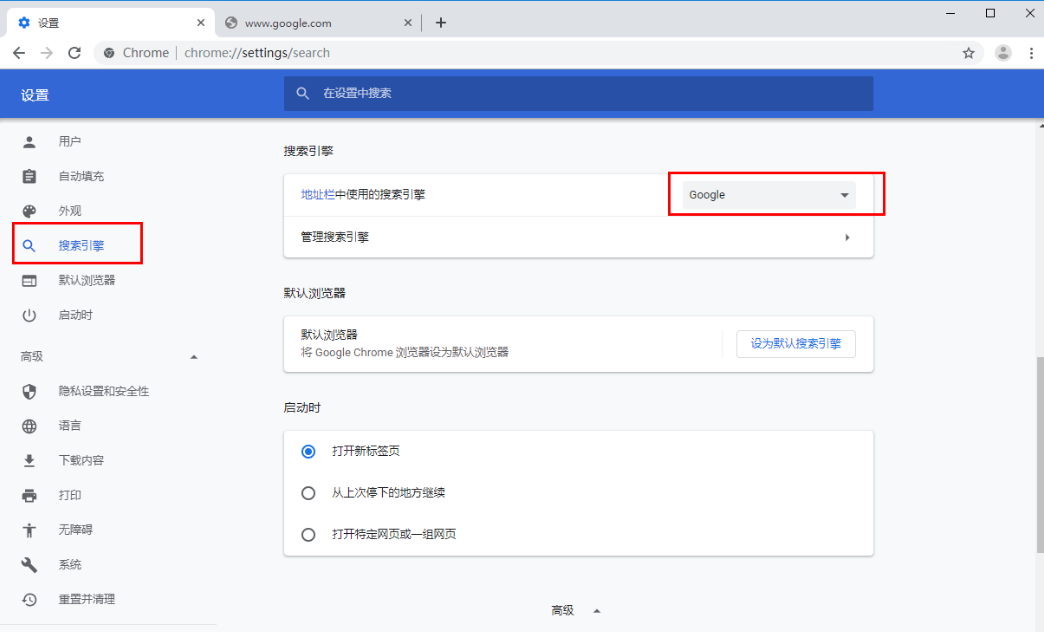This screenshot has height=632, width=1044.
Task: Collapse the sidebar 高级 section
Action: point(194,357)
